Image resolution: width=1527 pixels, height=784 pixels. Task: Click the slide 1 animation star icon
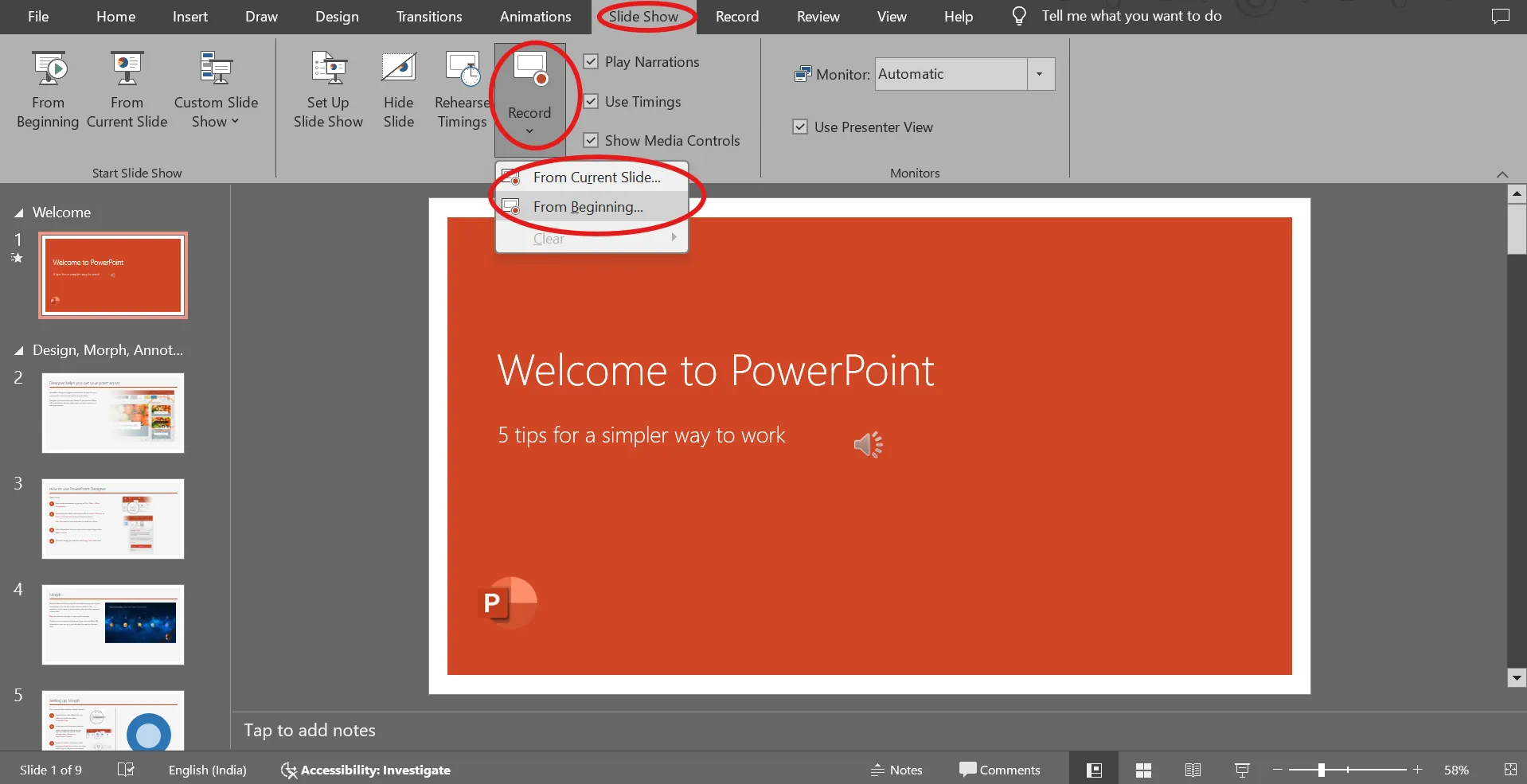(17, 258)
